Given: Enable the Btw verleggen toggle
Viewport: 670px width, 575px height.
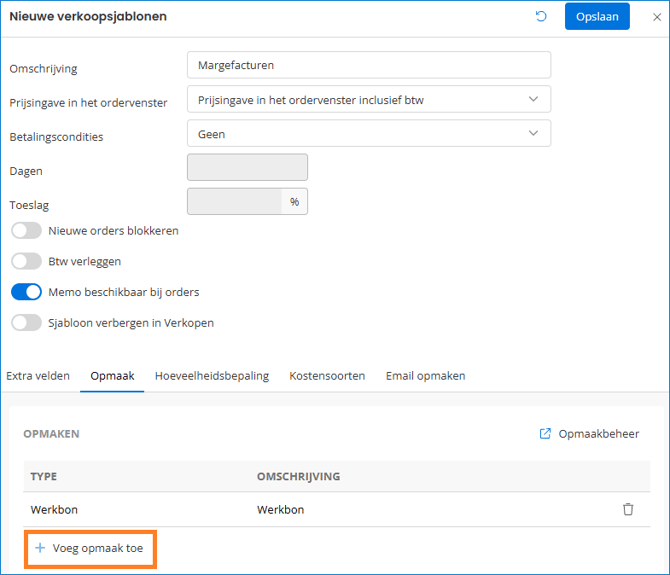Looking at the screenshot, I should click(x=26, y=262).
